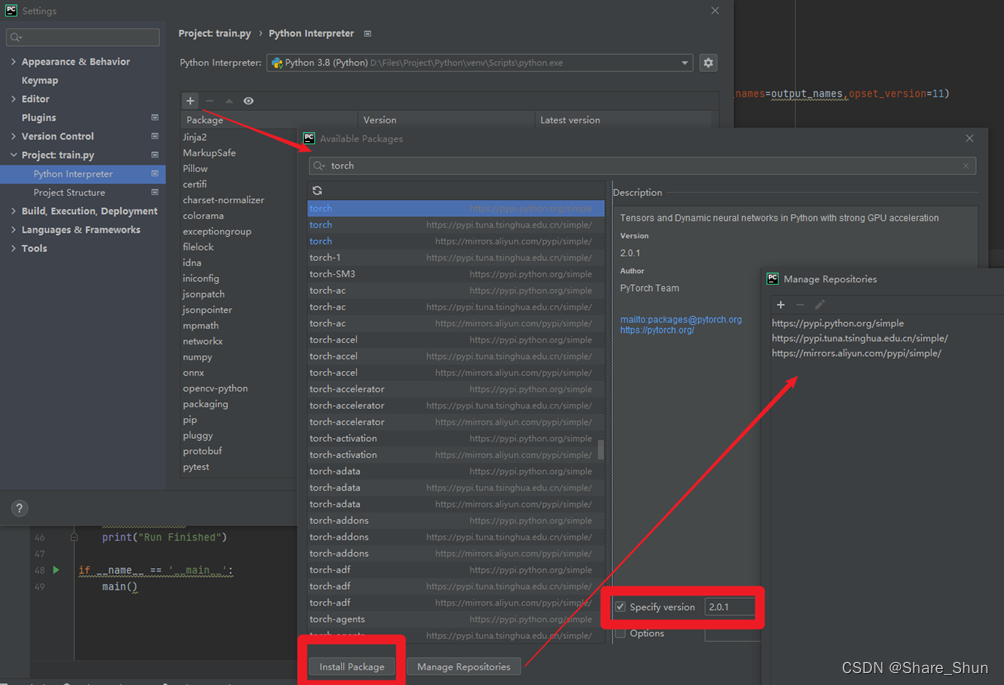Clear the torch search field with the X icon
The image size is (1004, 685).
click(966, 166)
